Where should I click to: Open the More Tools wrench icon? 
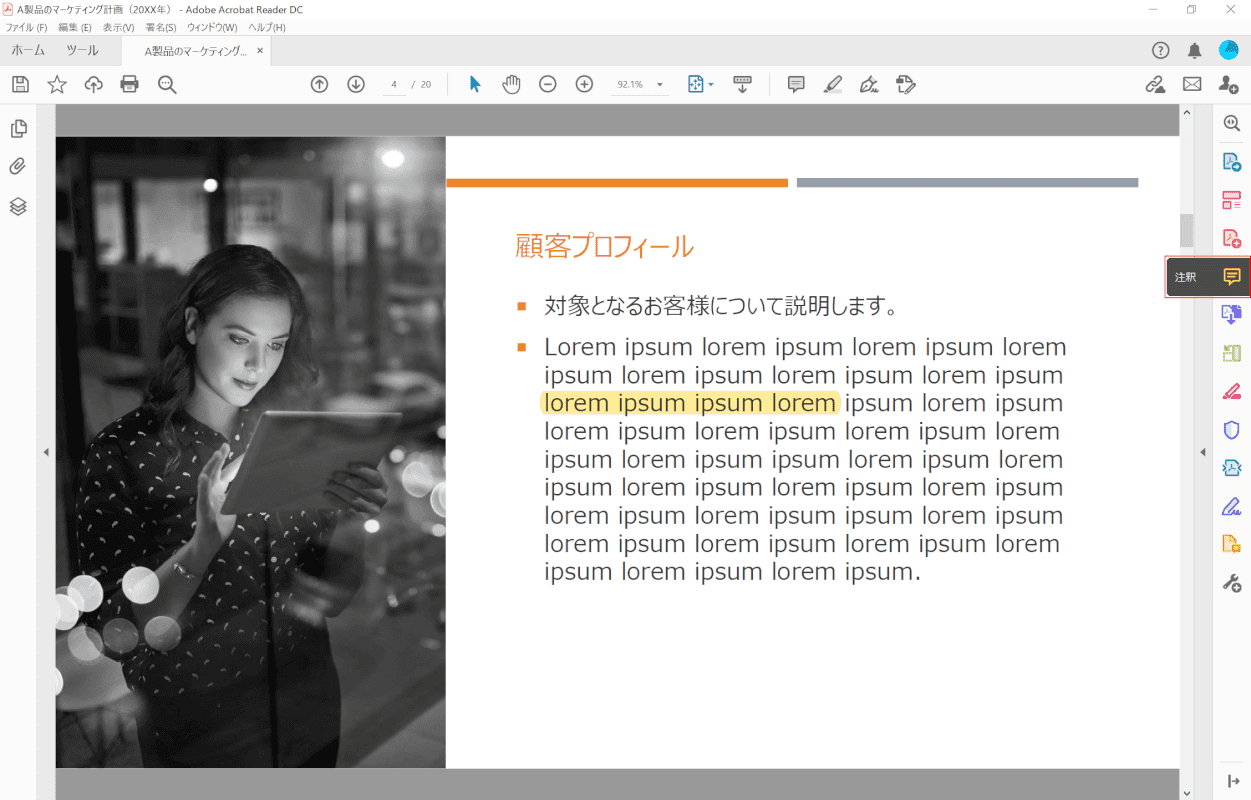(x=1232, y=583)
